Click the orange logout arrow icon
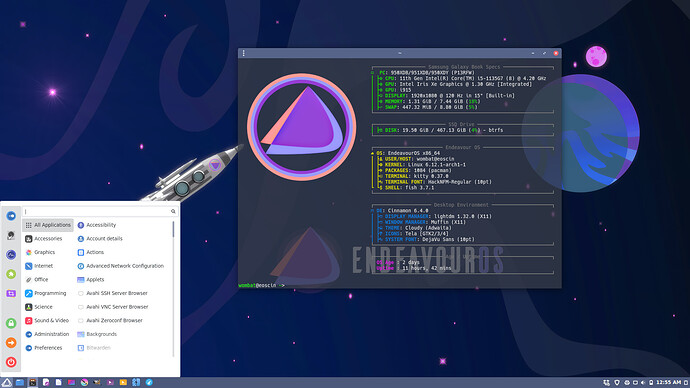Screen dimensions: 690x388 click(11, 343)
